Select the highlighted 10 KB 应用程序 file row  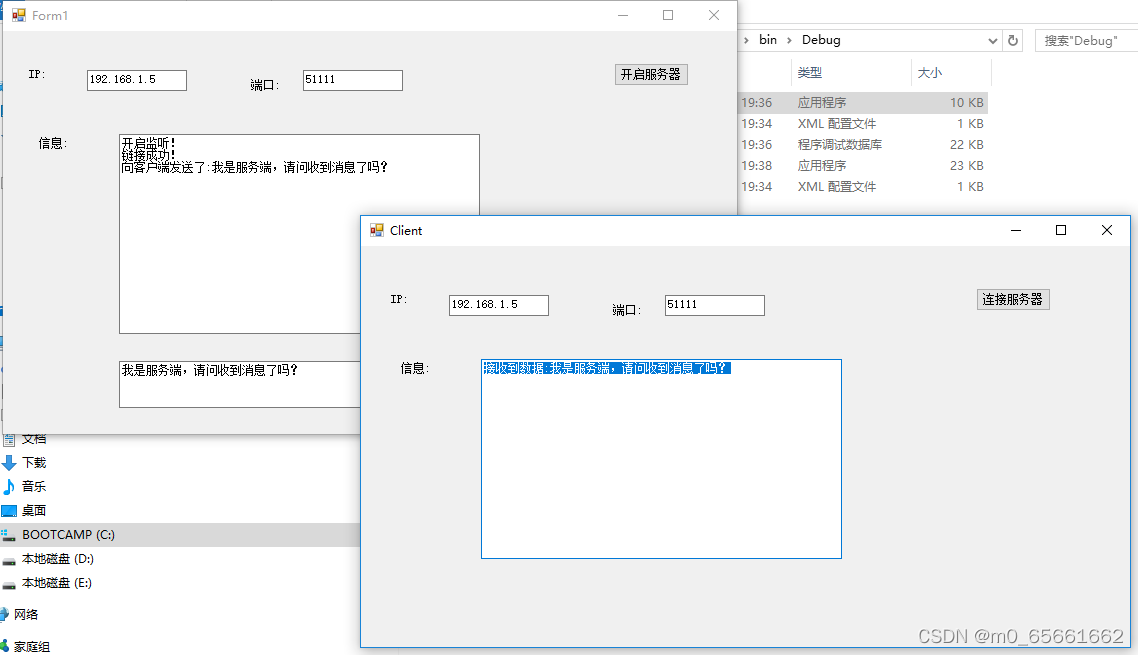860,102
